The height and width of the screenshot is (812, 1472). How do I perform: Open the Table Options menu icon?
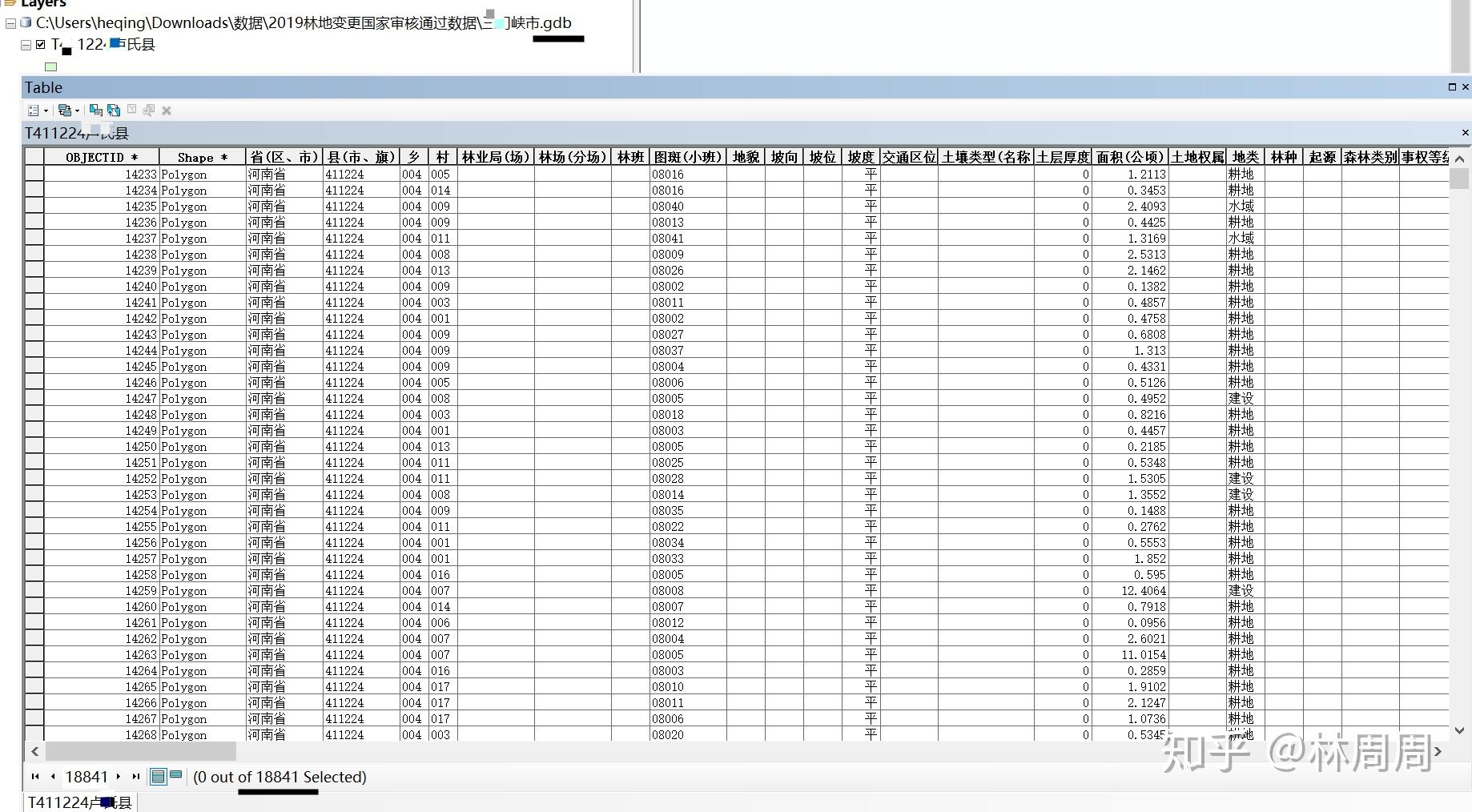pos(34,111)
